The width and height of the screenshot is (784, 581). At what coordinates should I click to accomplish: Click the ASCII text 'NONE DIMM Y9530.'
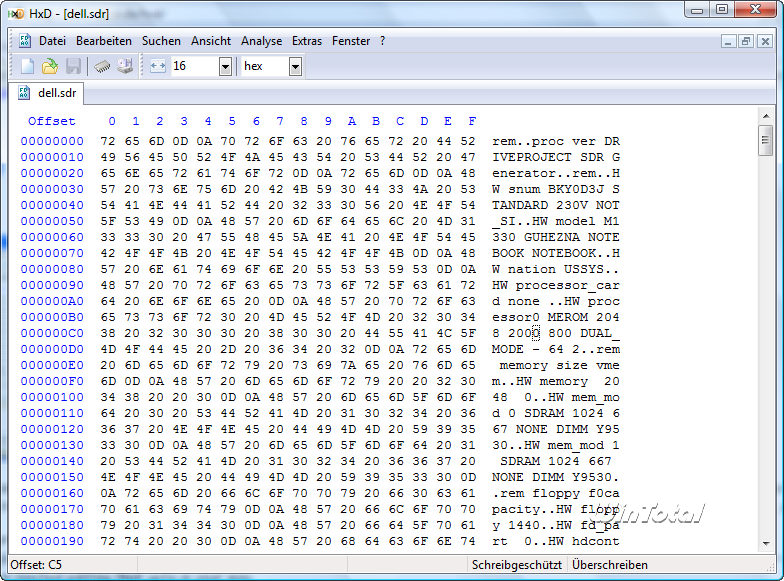(x=556, y=477)
